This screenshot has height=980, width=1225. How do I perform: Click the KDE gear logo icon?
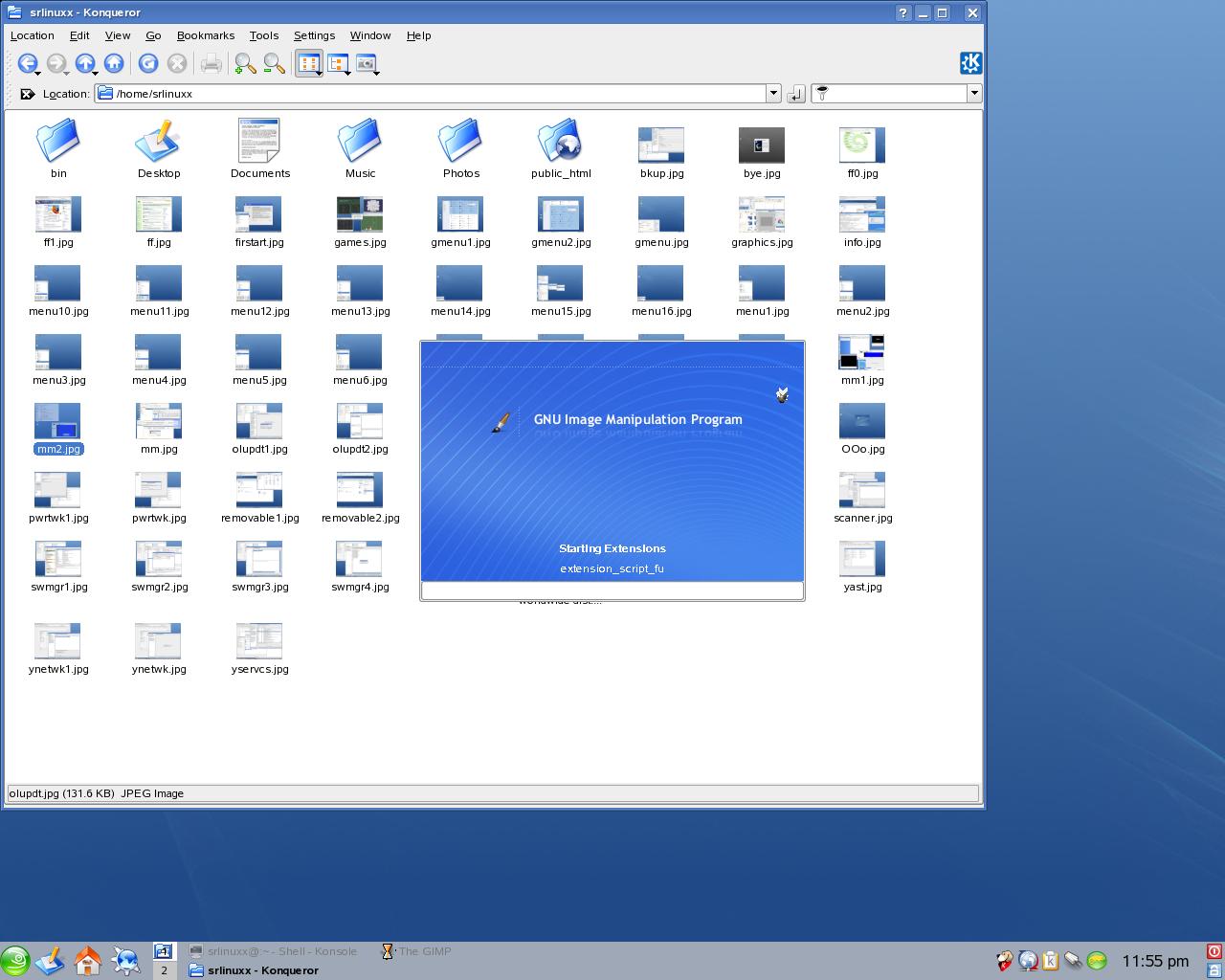pos(970,63)
